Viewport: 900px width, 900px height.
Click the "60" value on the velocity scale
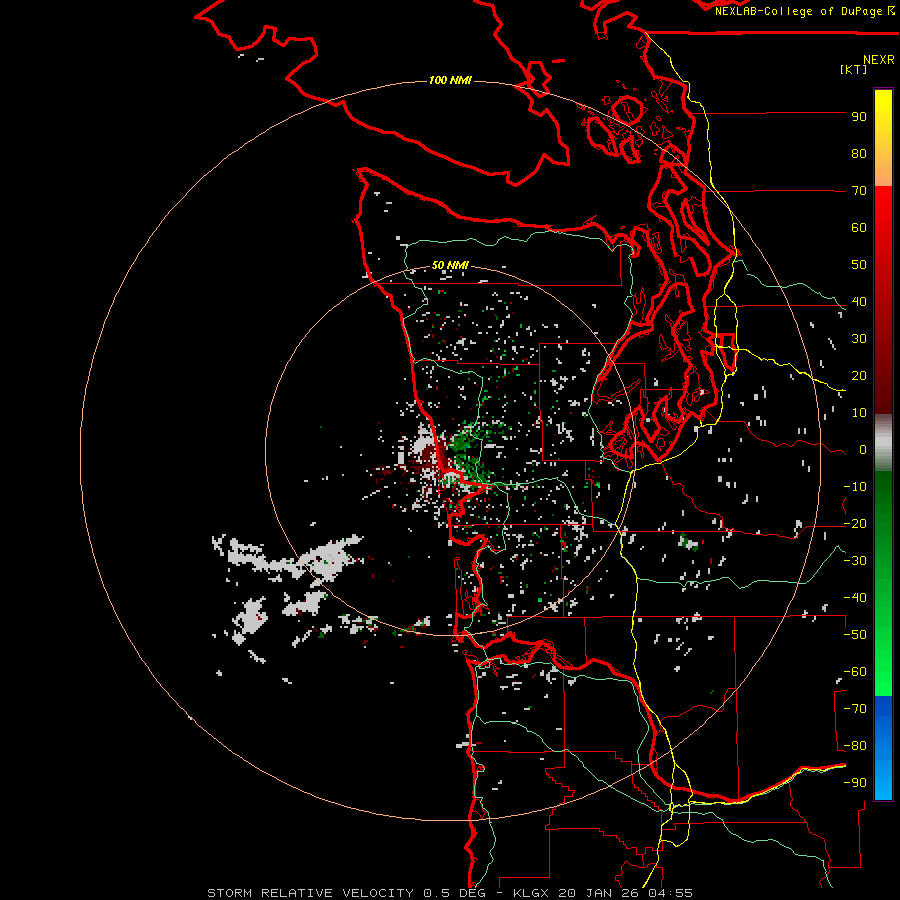pyautogui.click(x=859, y=227)
